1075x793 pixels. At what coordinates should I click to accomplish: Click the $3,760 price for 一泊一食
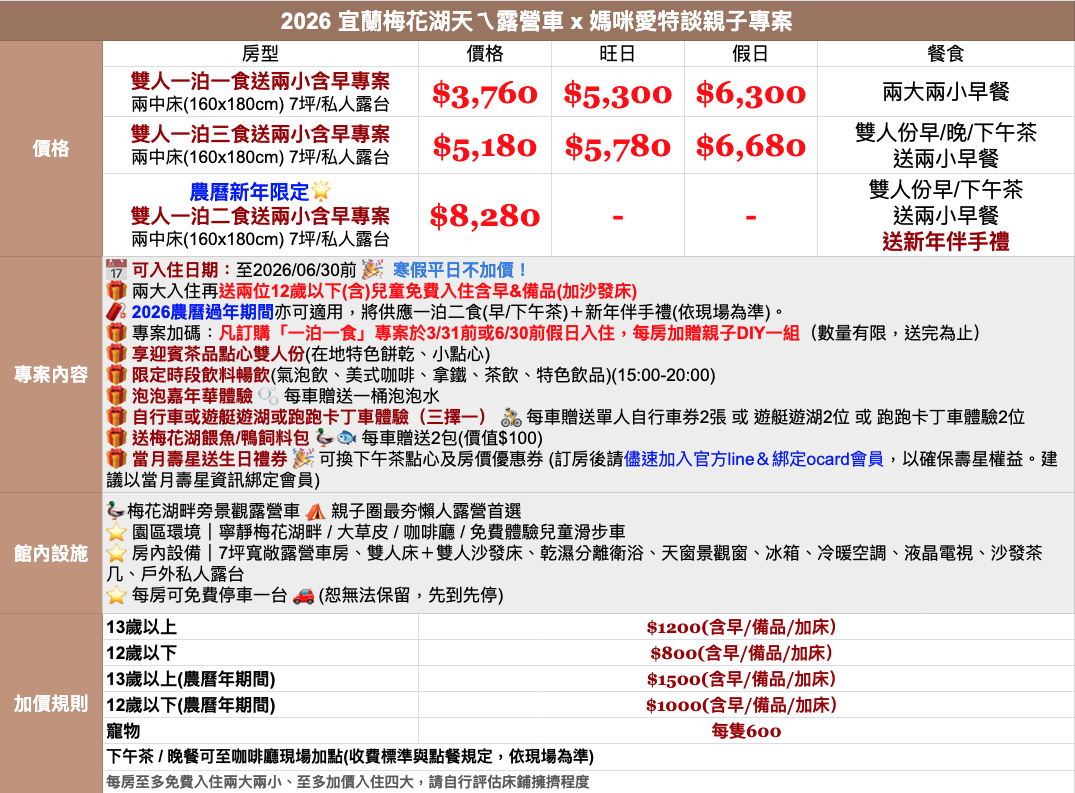(x=485, y=94)
